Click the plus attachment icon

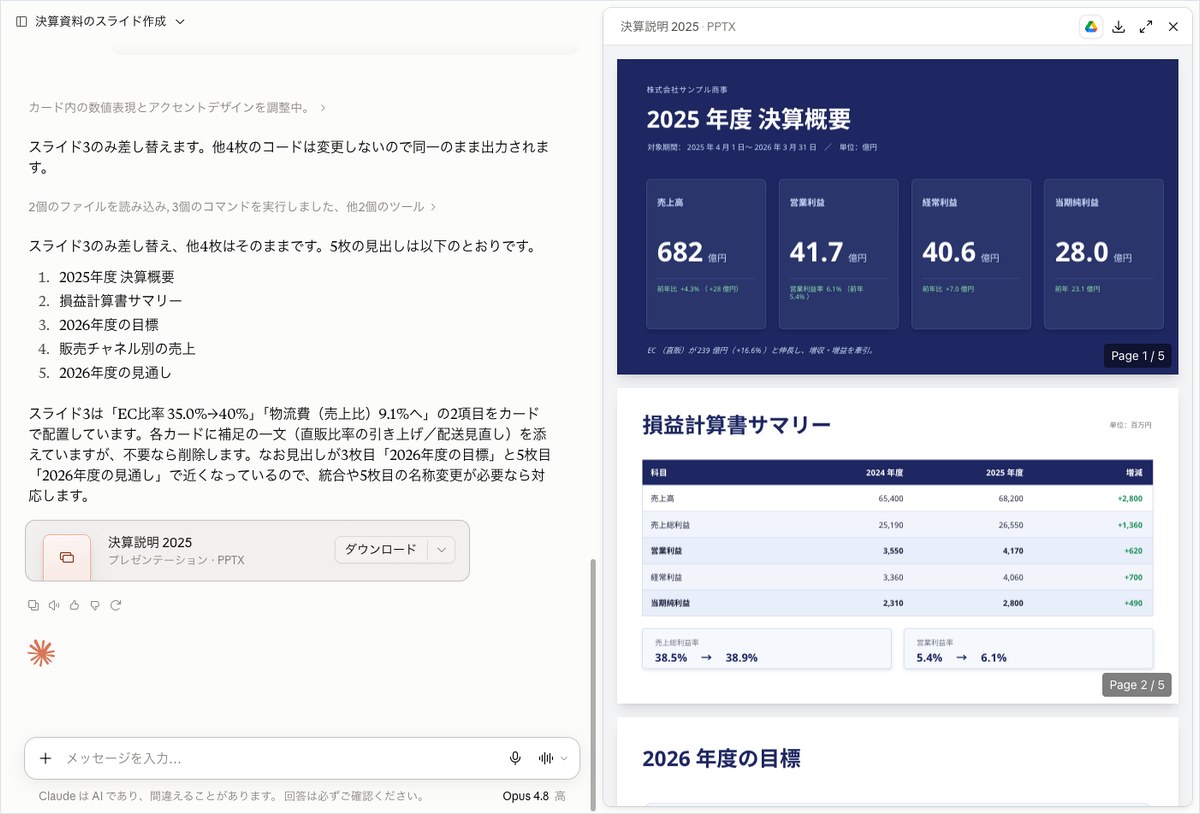click(45, 758)
